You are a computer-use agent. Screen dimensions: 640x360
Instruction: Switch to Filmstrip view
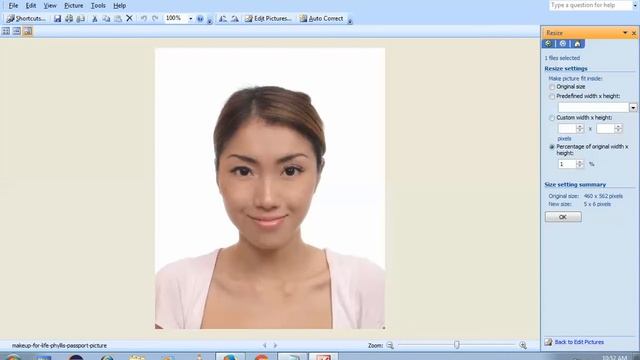[x=16, y=31]
